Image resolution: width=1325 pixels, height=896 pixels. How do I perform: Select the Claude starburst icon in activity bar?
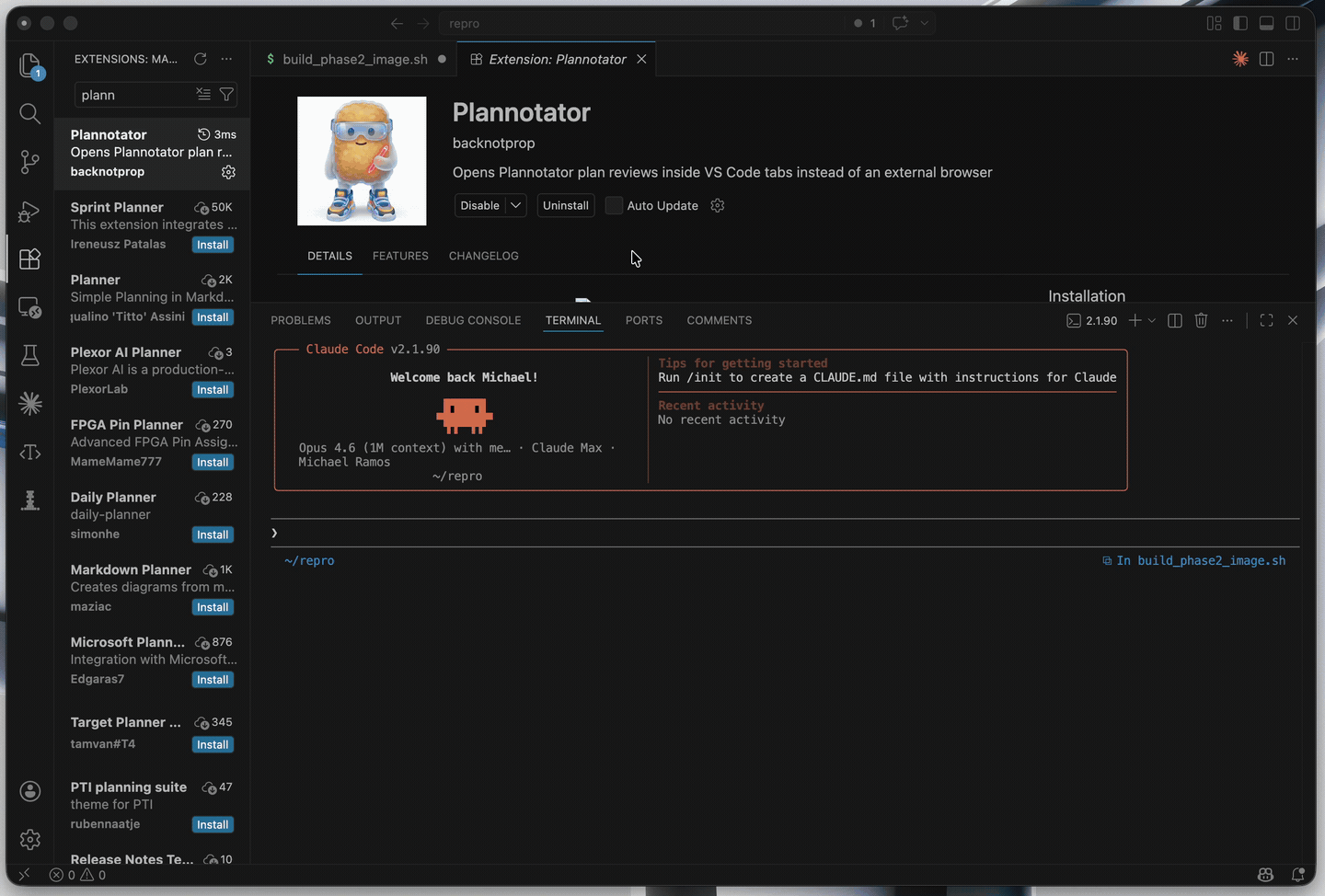[x=29, y=403]
